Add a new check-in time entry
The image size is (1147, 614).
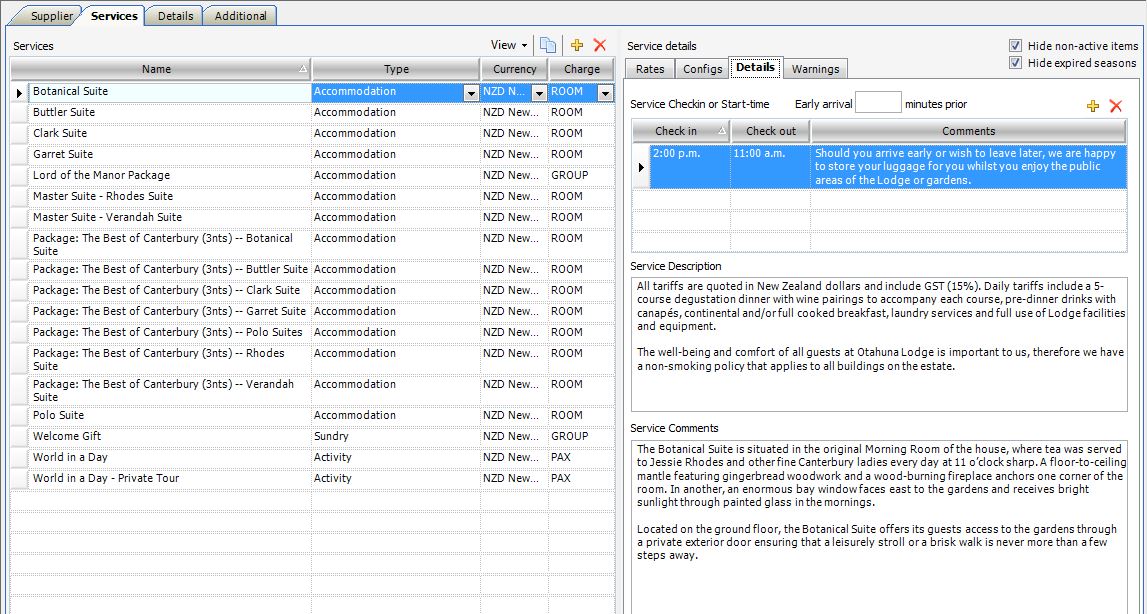pyautogui.click(x=1093, y=104)
